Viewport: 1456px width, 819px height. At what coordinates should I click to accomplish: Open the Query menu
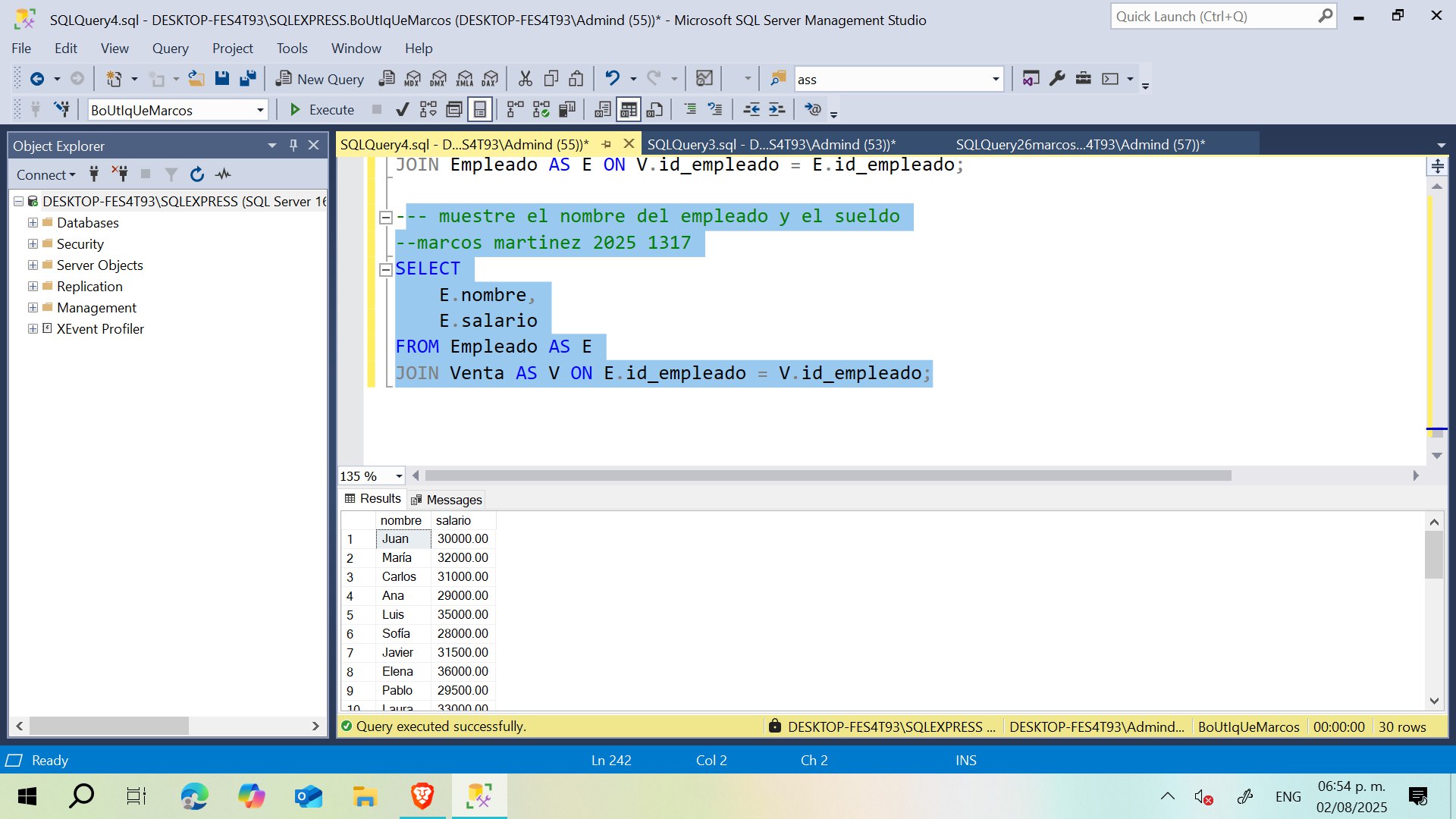click(170, 49)
